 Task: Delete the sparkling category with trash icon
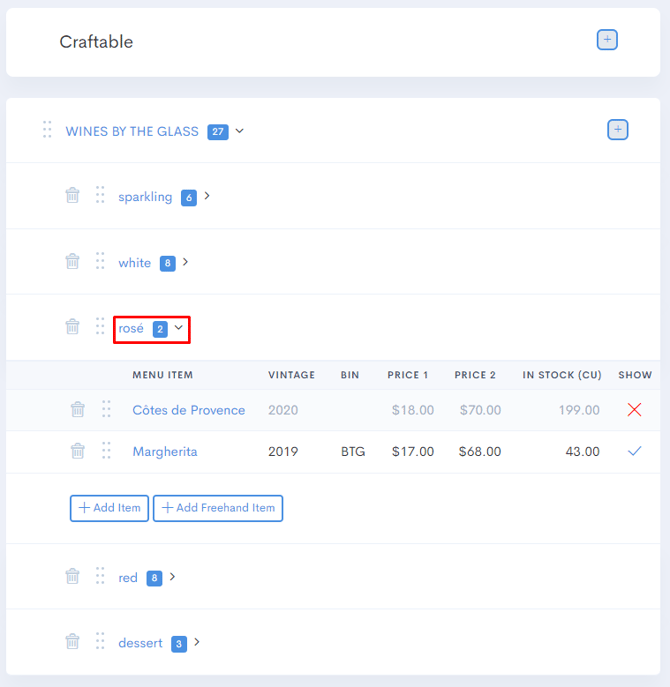click(72, 196)
